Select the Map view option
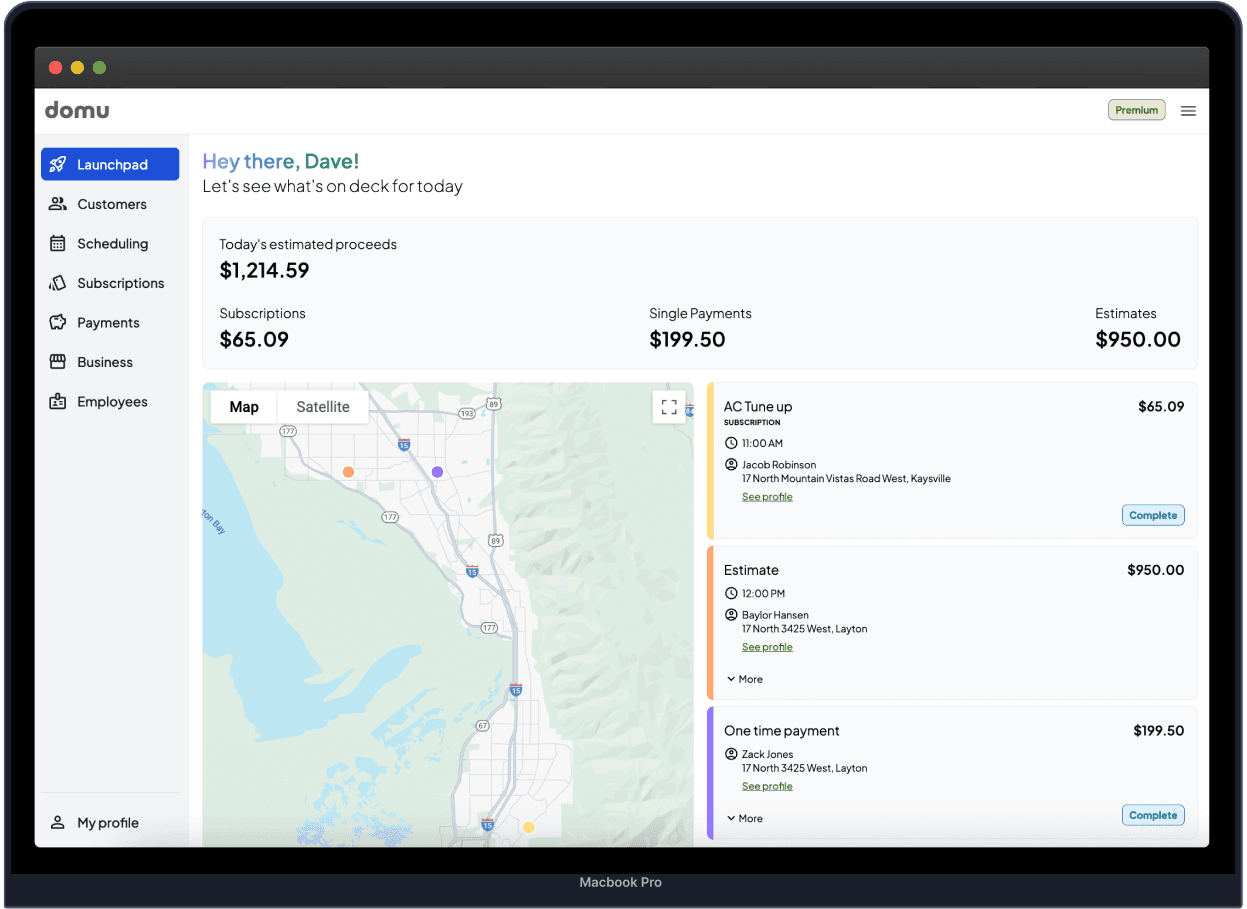 (x=244, y=407)
